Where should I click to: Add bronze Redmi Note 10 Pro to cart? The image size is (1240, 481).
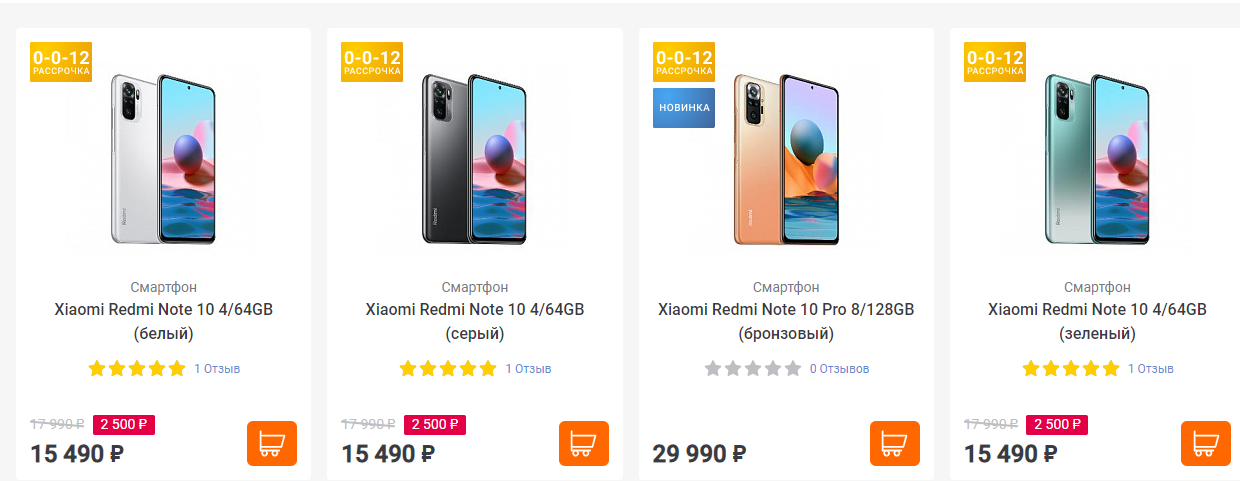coord(894,443)
